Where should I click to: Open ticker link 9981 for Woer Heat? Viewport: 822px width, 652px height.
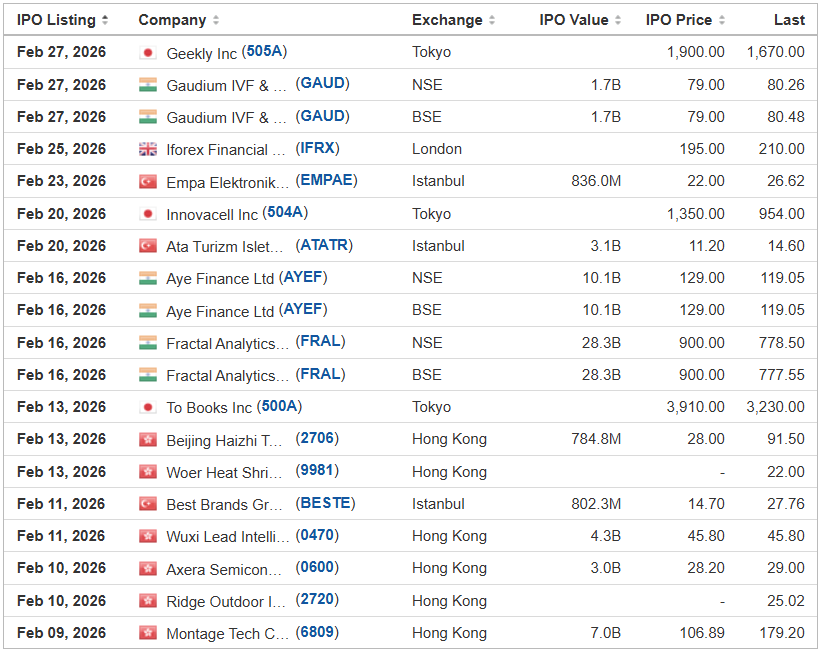(317, 471)
